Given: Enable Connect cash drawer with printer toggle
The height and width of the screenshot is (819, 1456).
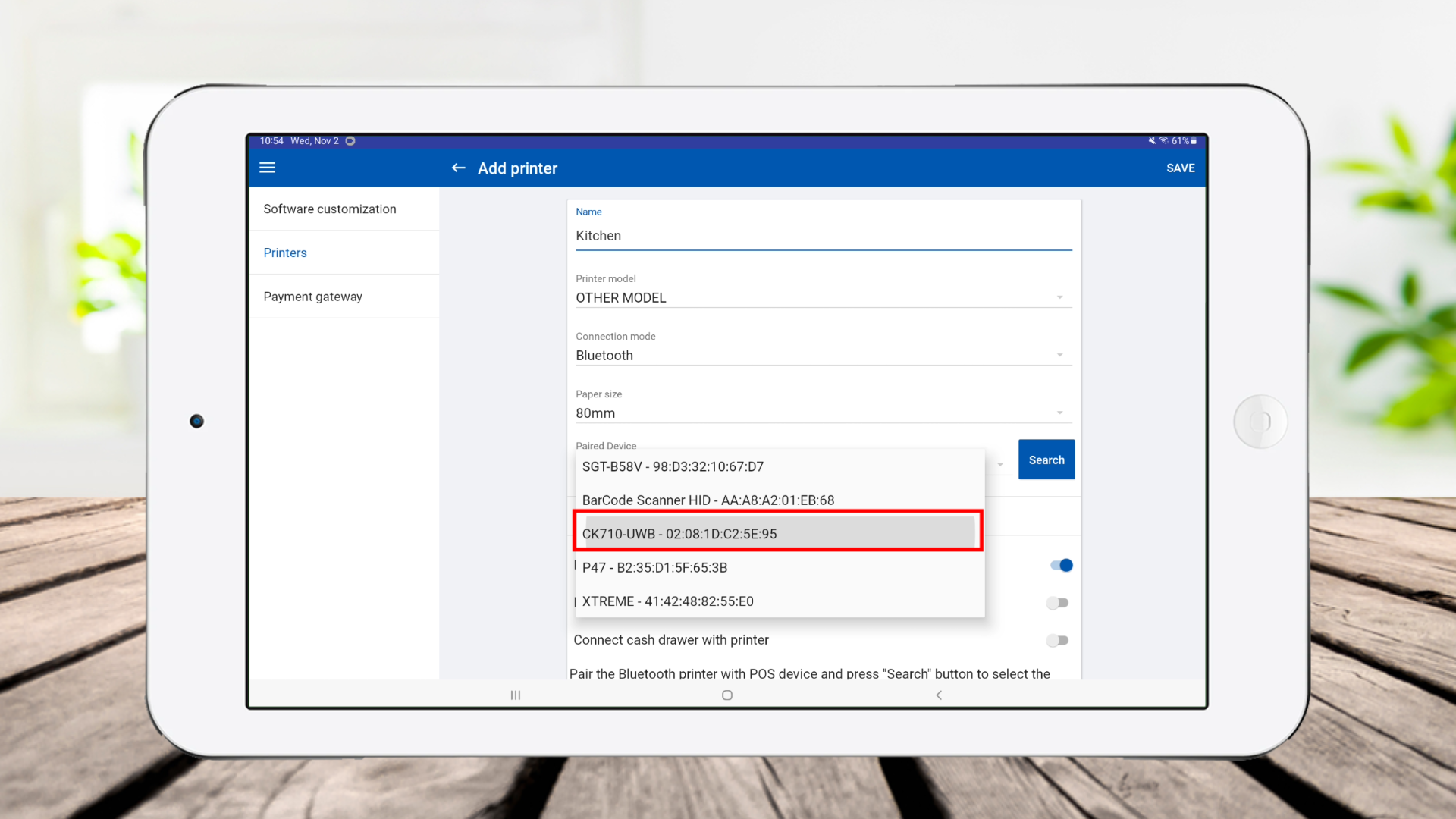Looking at the screenshot, I should pyautogui.click(x=1057, y=640).
